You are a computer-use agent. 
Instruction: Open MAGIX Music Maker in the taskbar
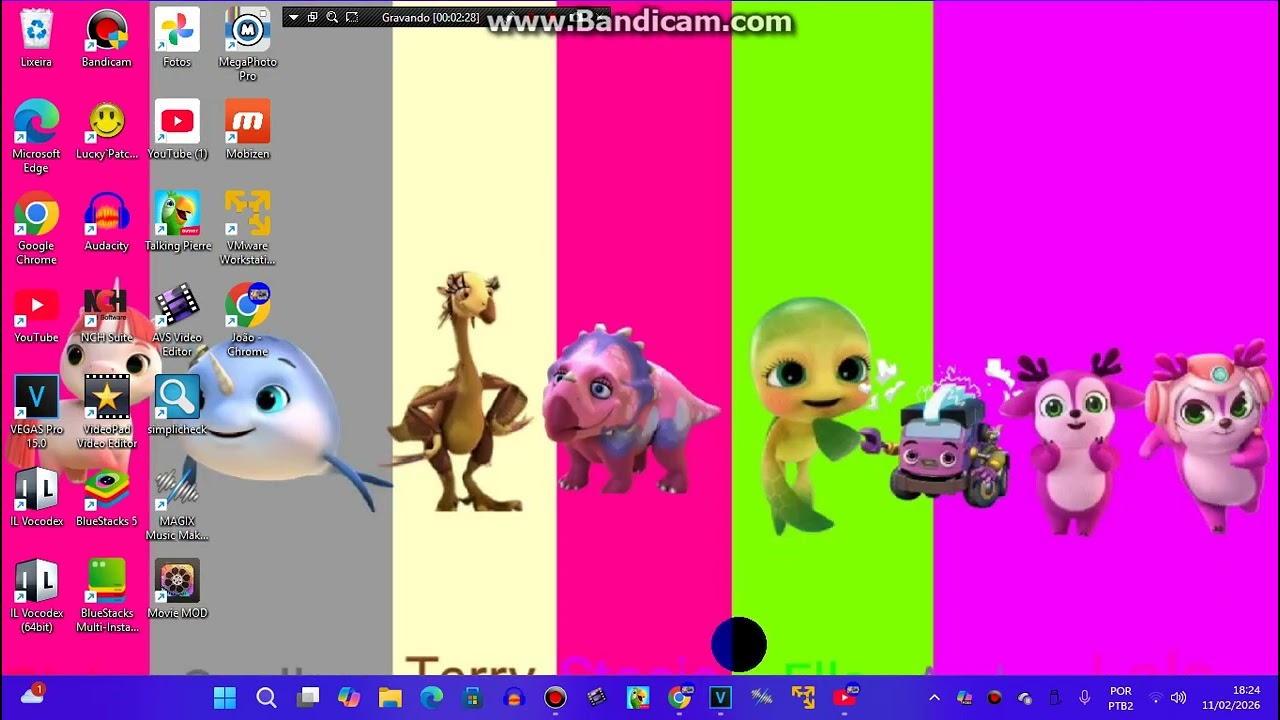click(762, 697)
